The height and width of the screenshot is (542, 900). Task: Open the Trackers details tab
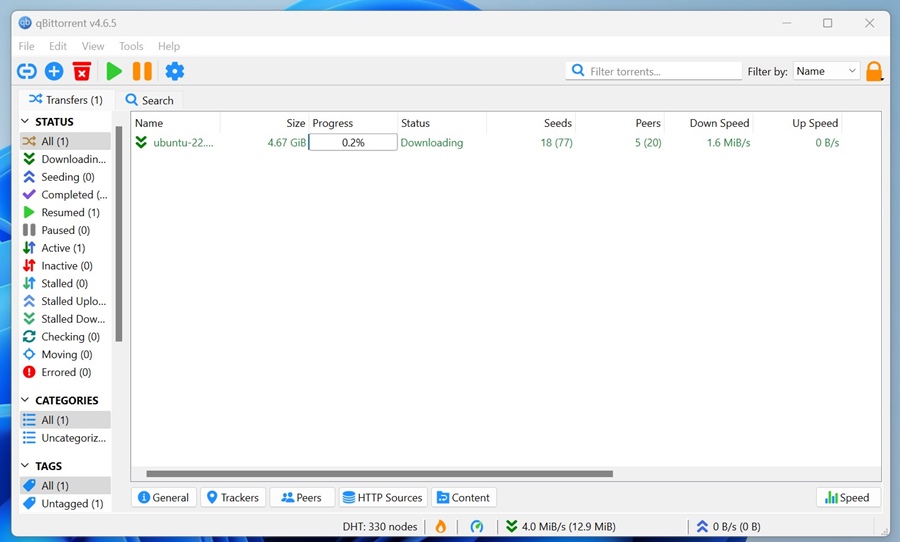[x=233, y=497]
